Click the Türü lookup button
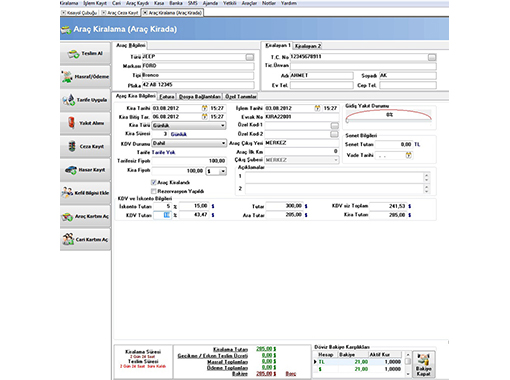 coord(250,57)
